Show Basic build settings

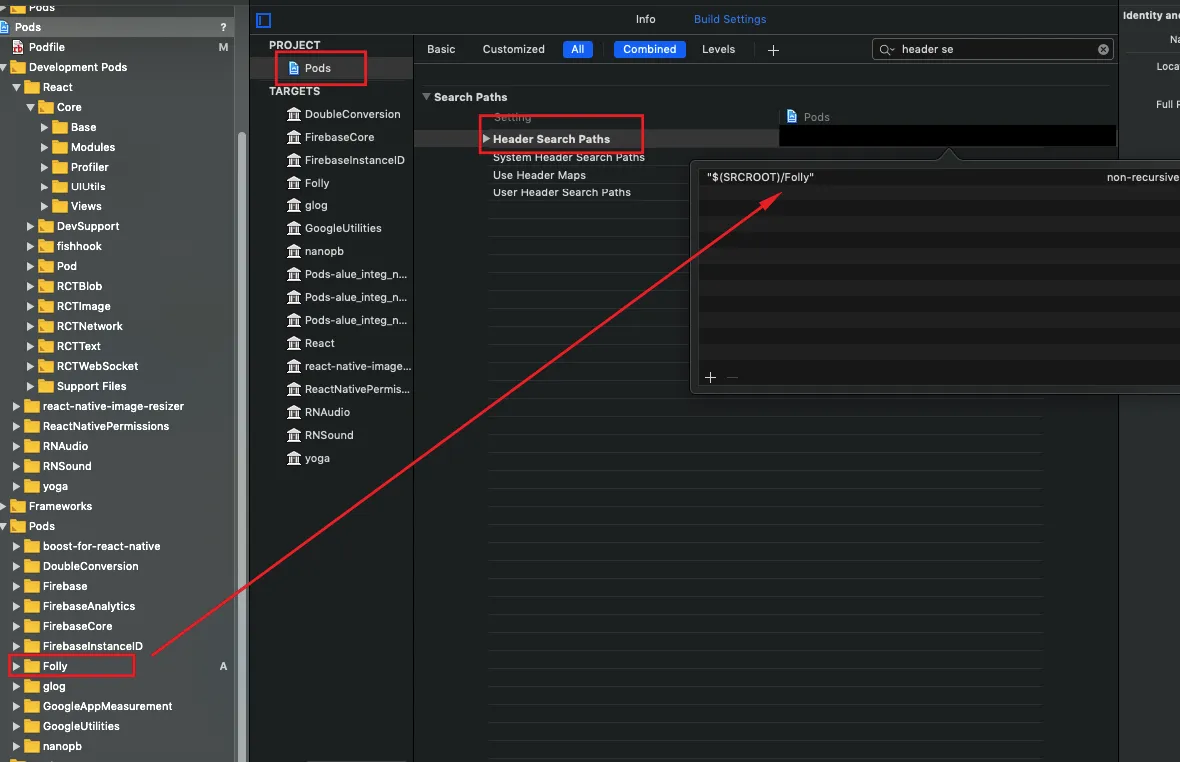click(441, 50)
